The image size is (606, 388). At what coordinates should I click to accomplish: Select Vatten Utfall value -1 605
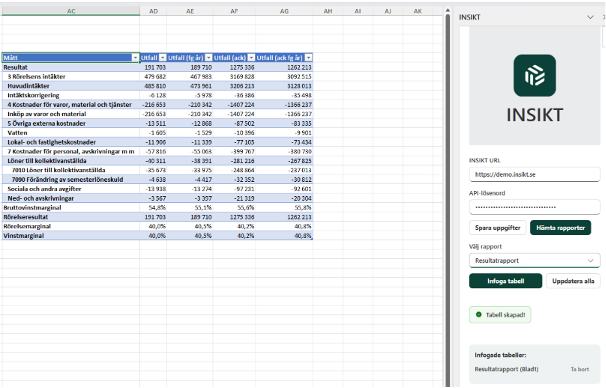pos(153,133)
